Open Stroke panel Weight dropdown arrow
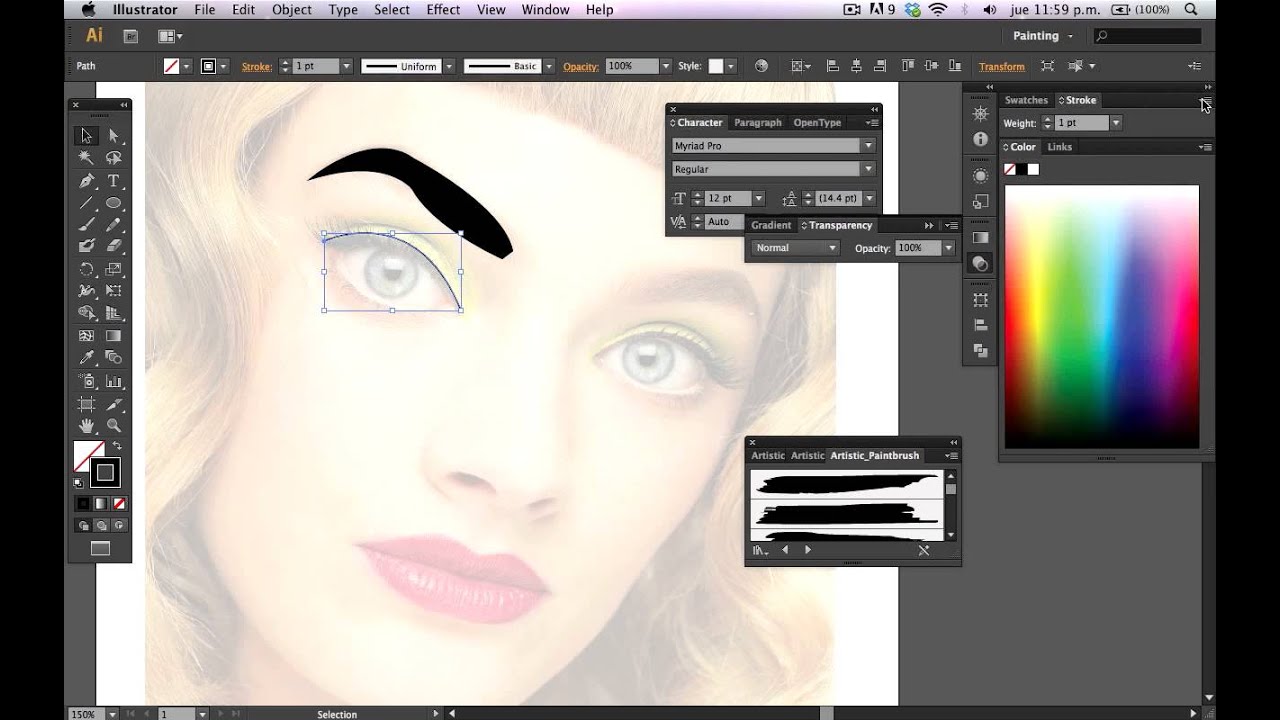The image size is (1280, 720). tap(1116, 123)
